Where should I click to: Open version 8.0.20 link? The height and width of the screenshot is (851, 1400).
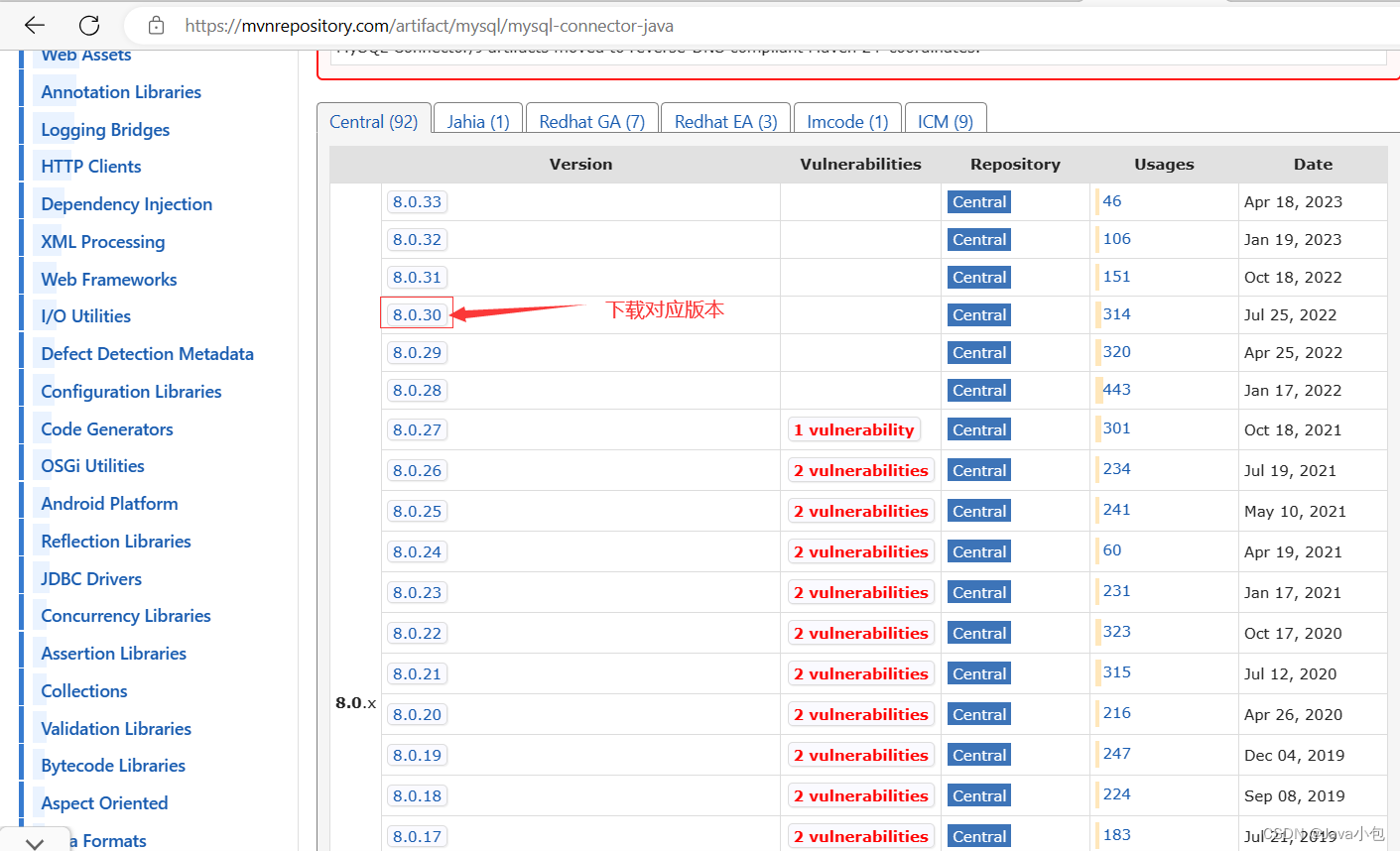[x=417, y=715]
